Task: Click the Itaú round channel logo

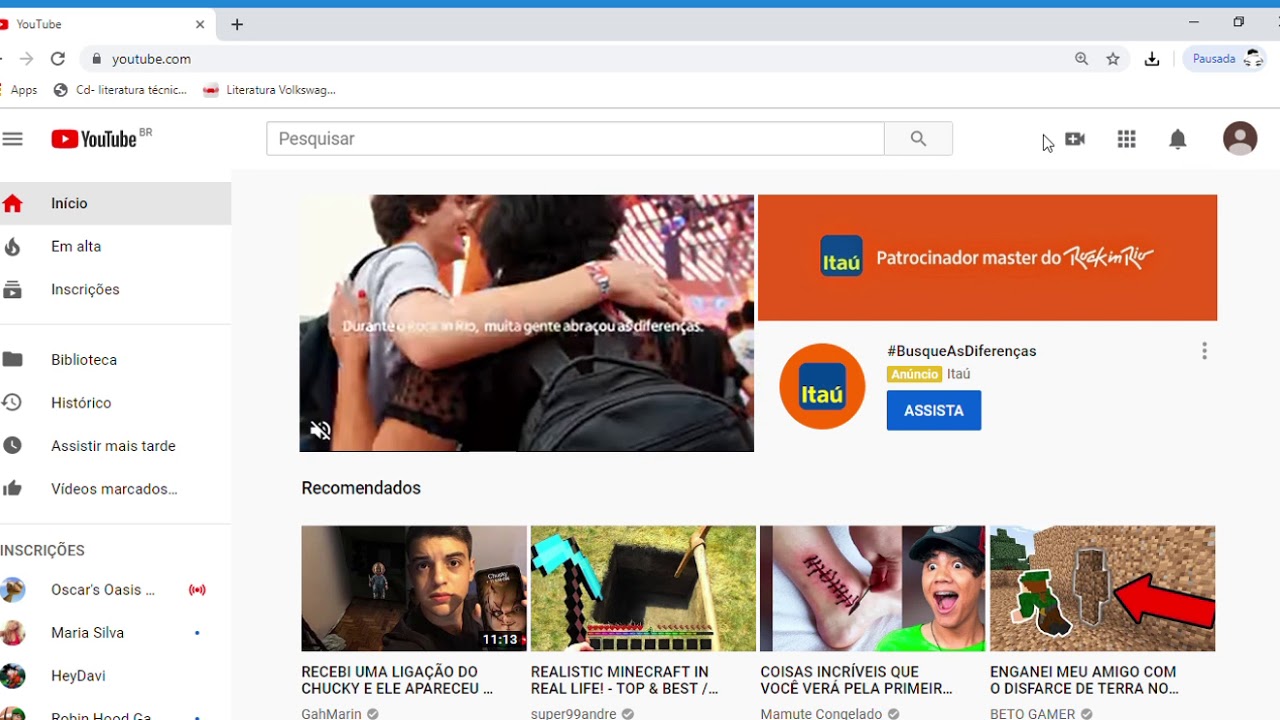Action: point(822,386)
